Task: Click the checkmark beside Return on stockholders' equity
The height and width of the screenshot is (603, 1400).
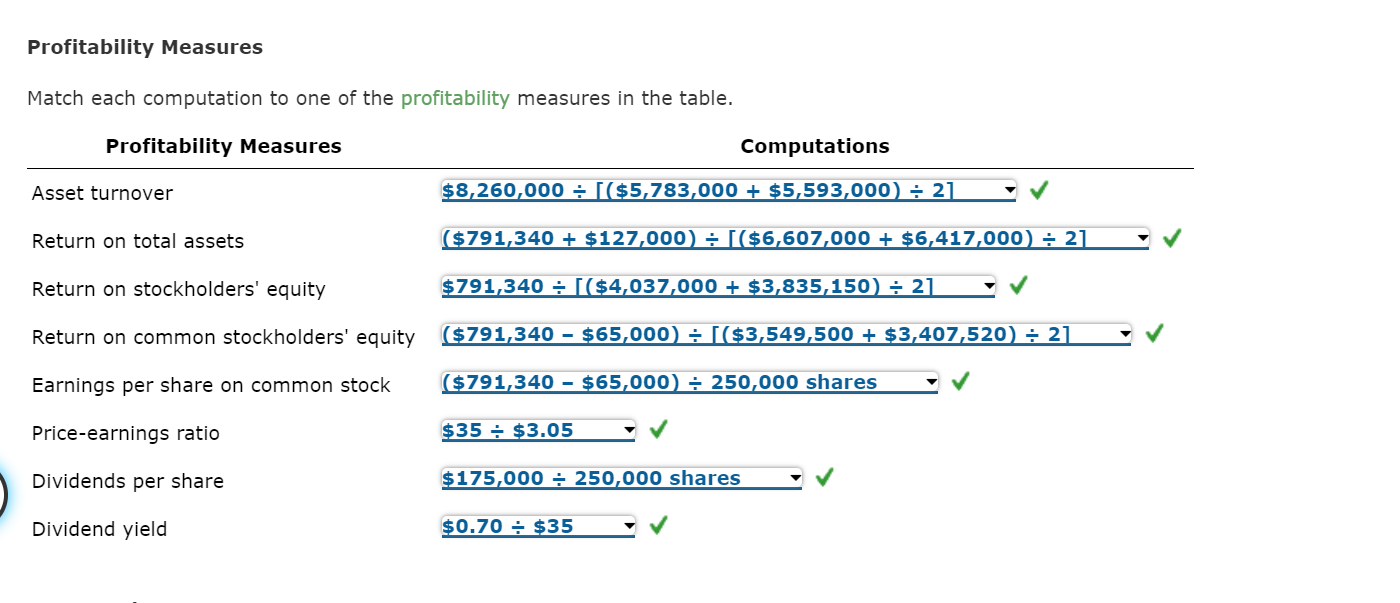Action: click(x=1017, y=285)
